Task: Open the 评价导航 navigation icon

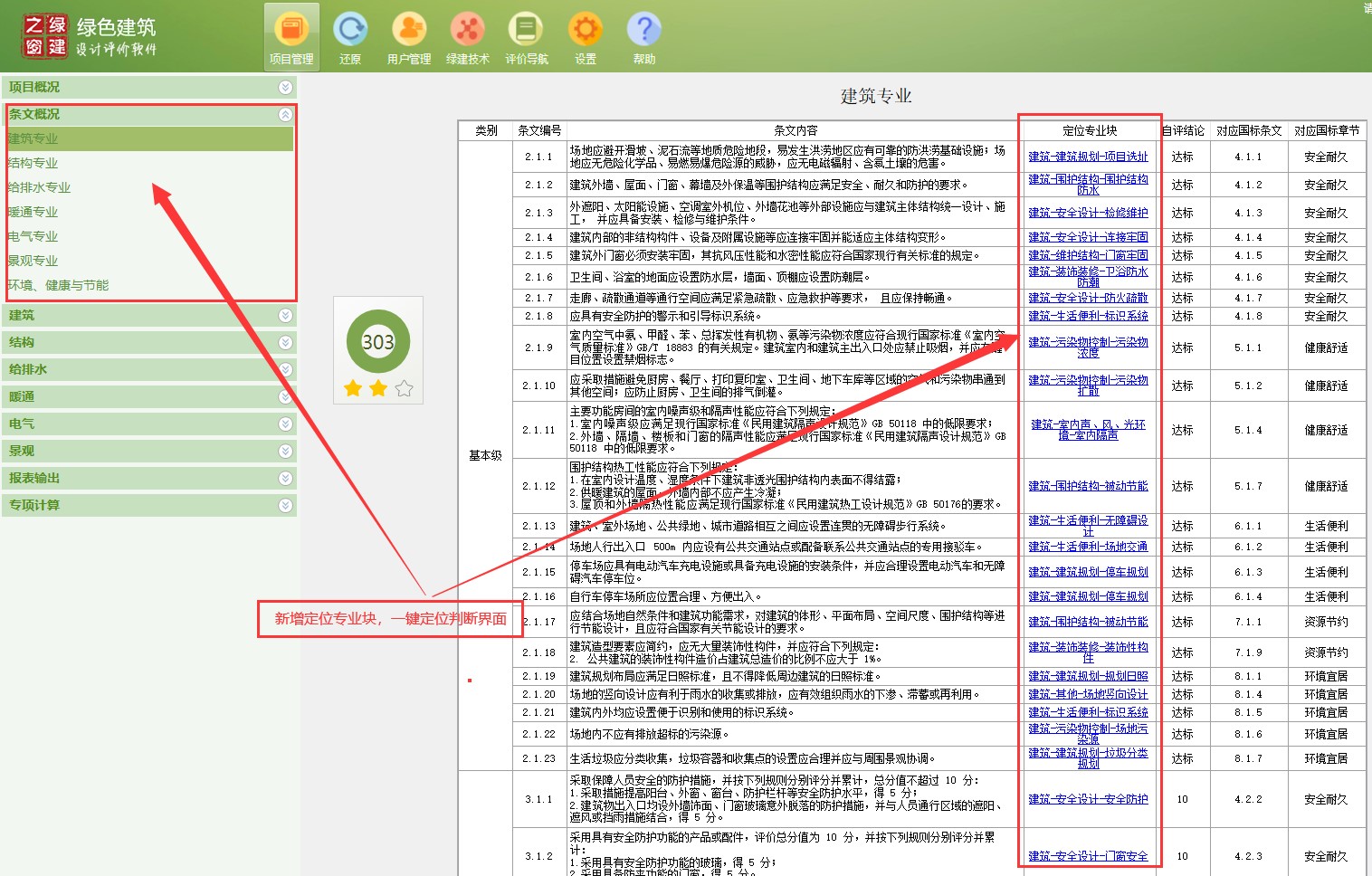Action: pos(527,37)
